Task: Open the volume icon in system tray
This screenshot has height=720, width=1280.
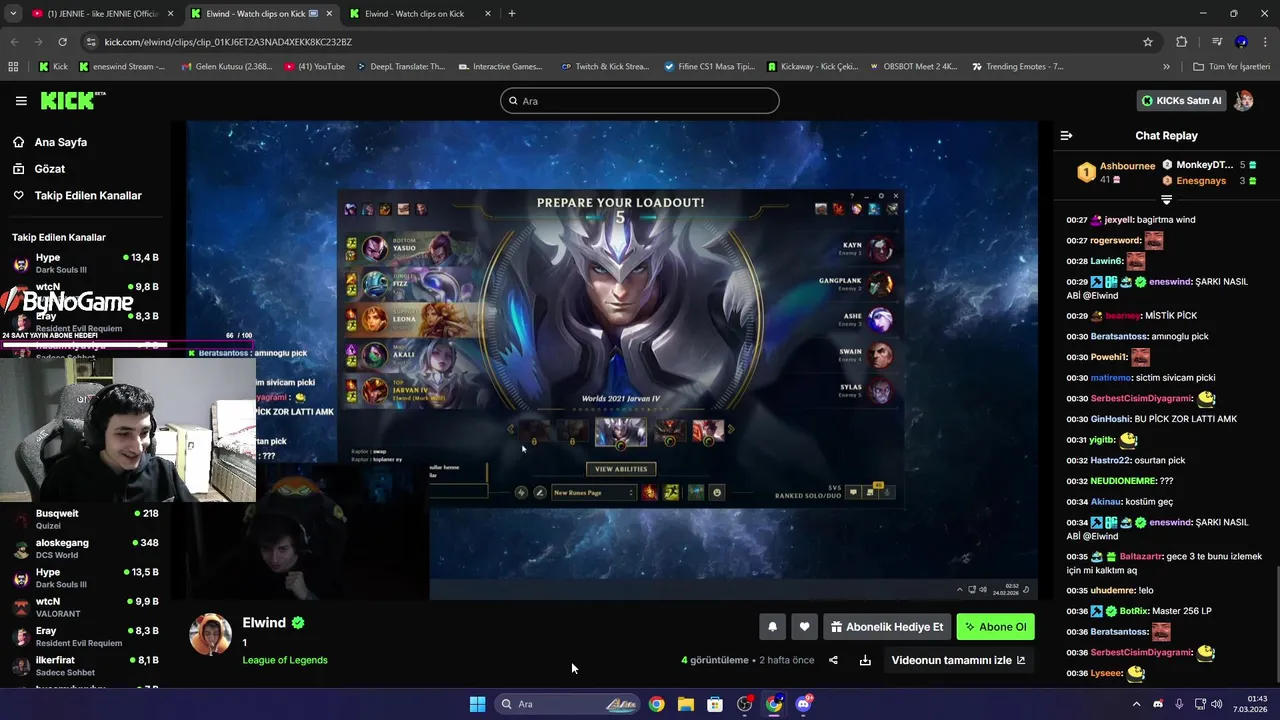Action: pos(1216,704)
